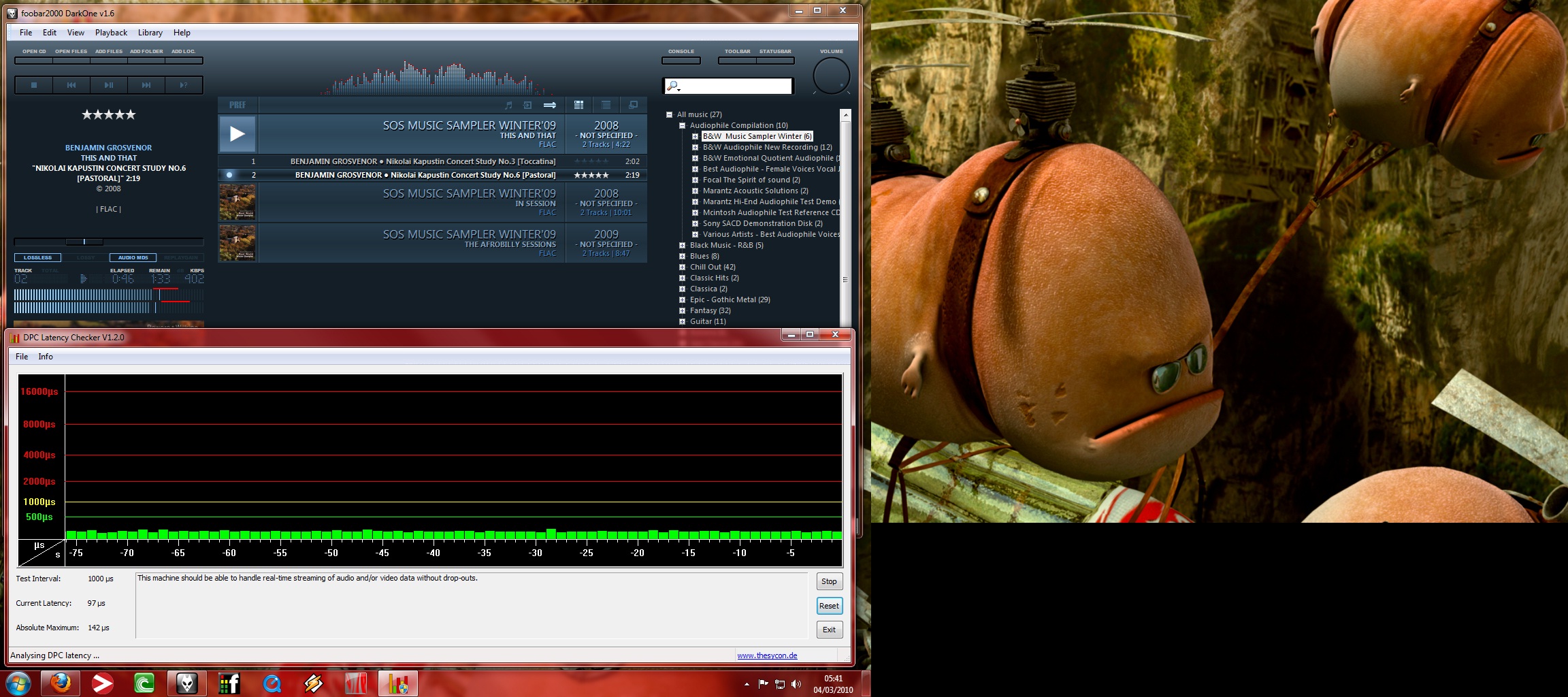This screenshot has width=1568, height=697.
Task: Expand B&W Audiophile New Recording node
Action: coord(695,147)
